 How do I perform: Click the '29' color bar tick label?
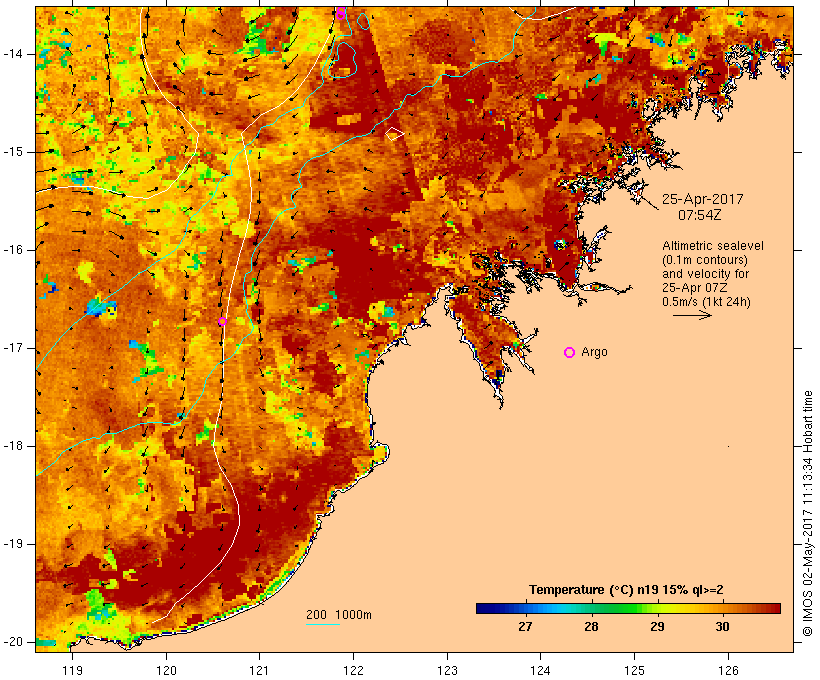(x=657, y=626)
